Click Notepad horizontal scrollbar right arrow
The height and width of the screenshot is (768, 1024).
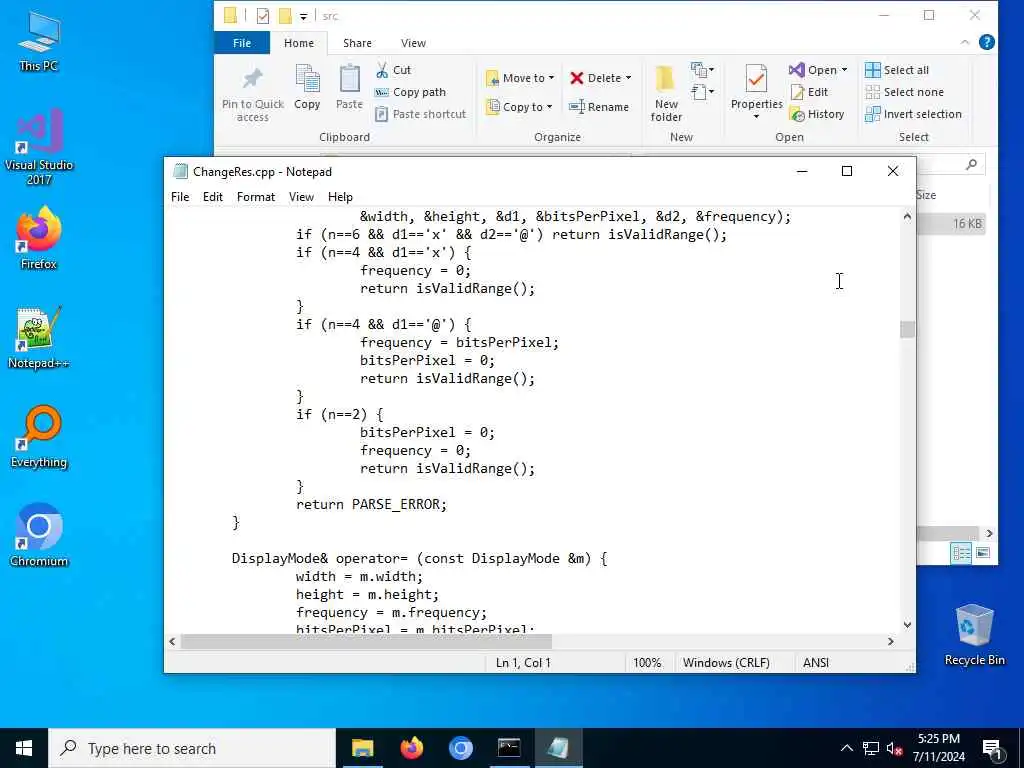click(891, 641)
